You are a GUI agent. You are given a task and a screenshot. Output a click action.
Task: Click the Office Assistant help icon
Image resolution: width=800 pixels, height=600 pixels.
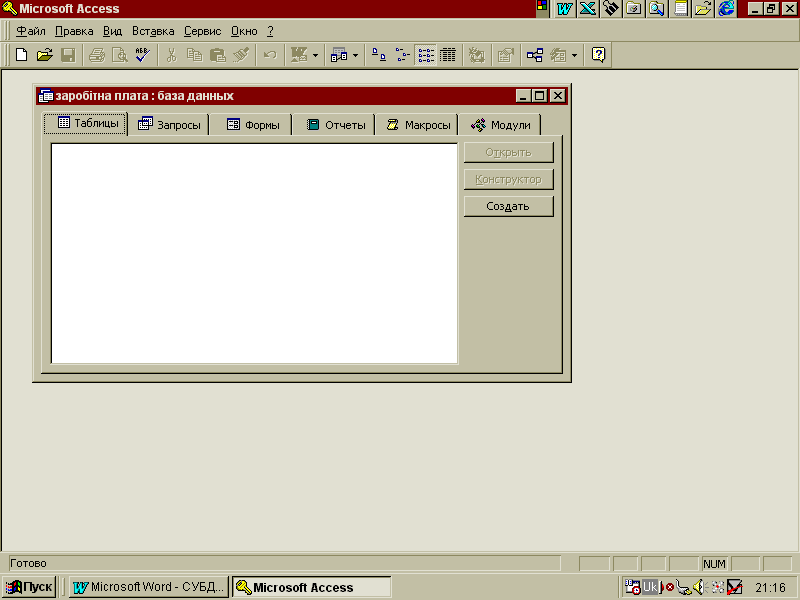pyautogui.click(x=598, y=55)
